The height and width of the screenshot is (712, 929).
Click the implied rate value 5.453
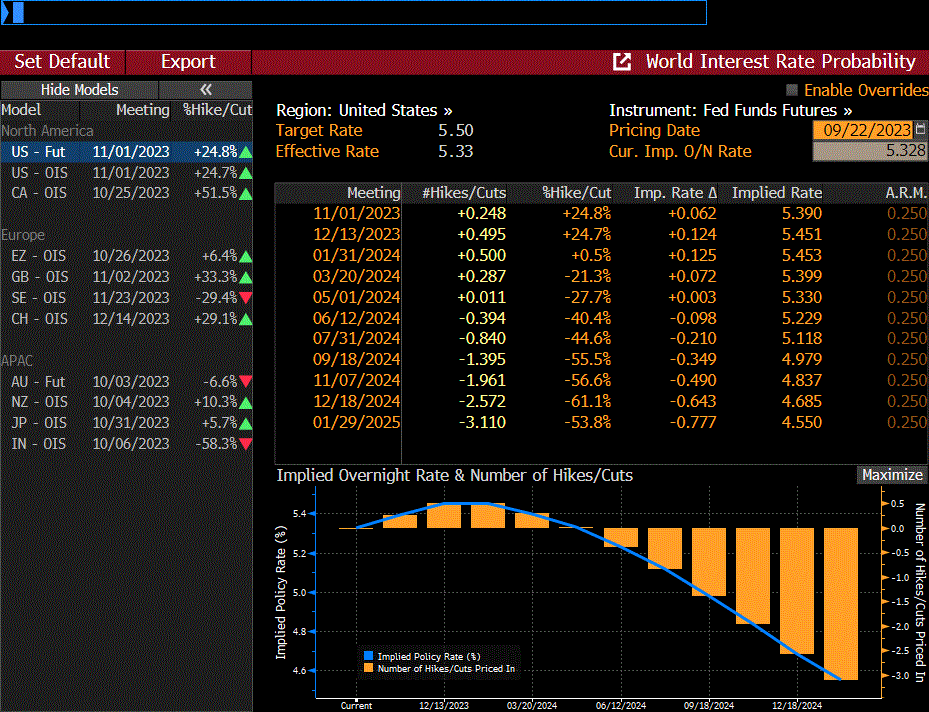[802, 255]
